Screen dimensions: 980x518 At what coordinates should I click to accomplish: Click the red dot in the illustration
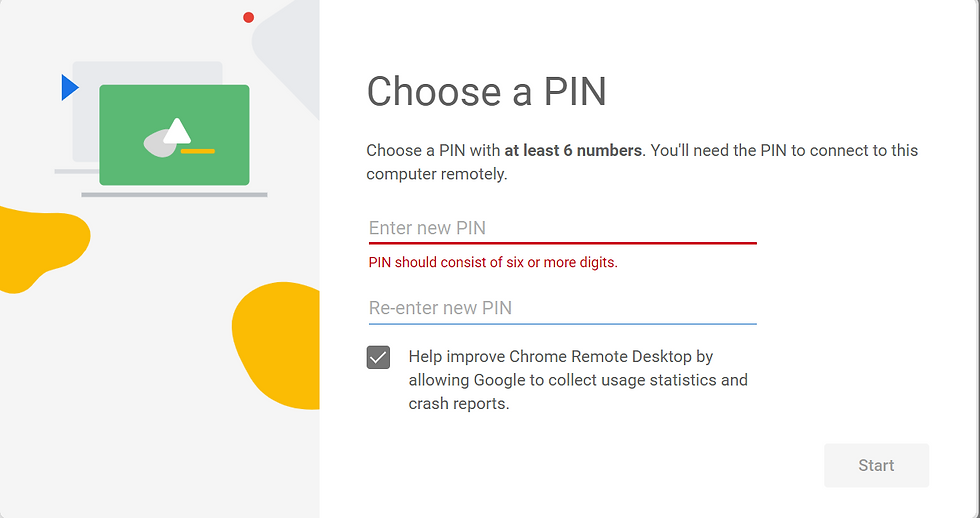[248, 17]
